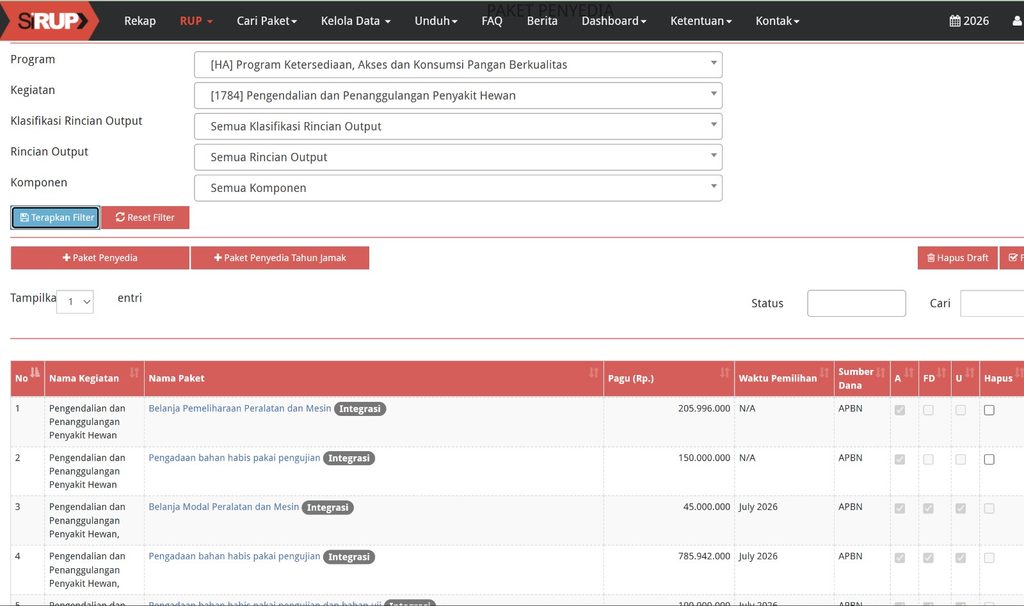This screenshot has height=606, width=1024.
Task: Click the calendar icon for 2026
Action: click(x=955, y=21)
